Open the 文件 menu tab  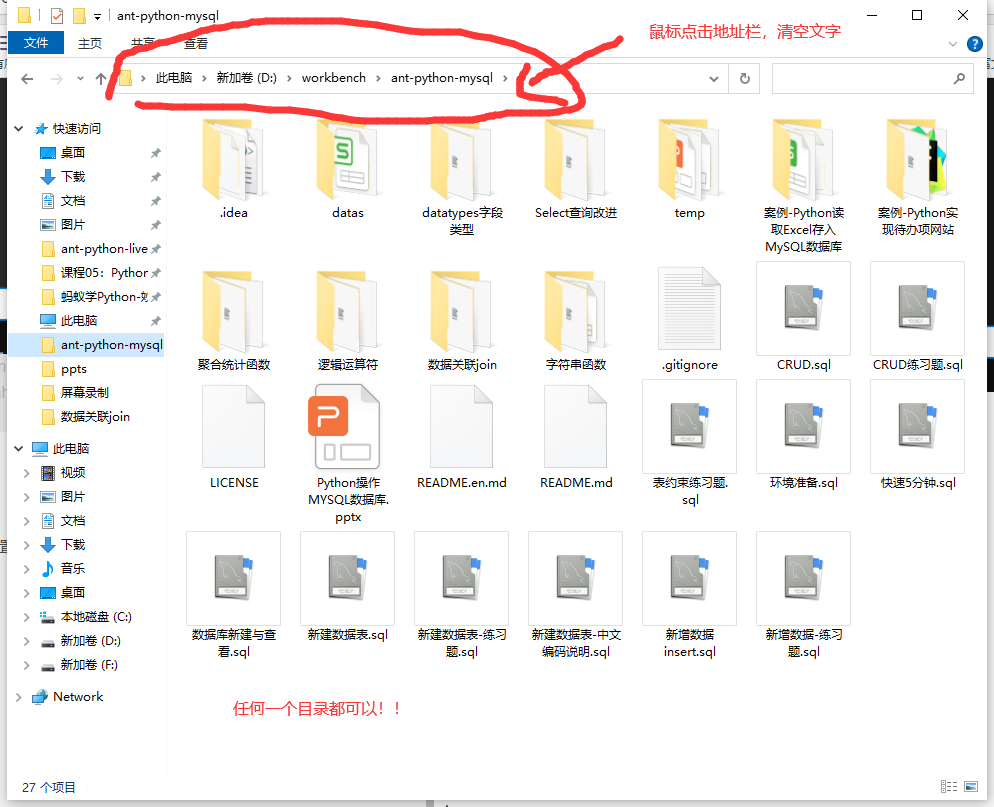pos(36,42)
